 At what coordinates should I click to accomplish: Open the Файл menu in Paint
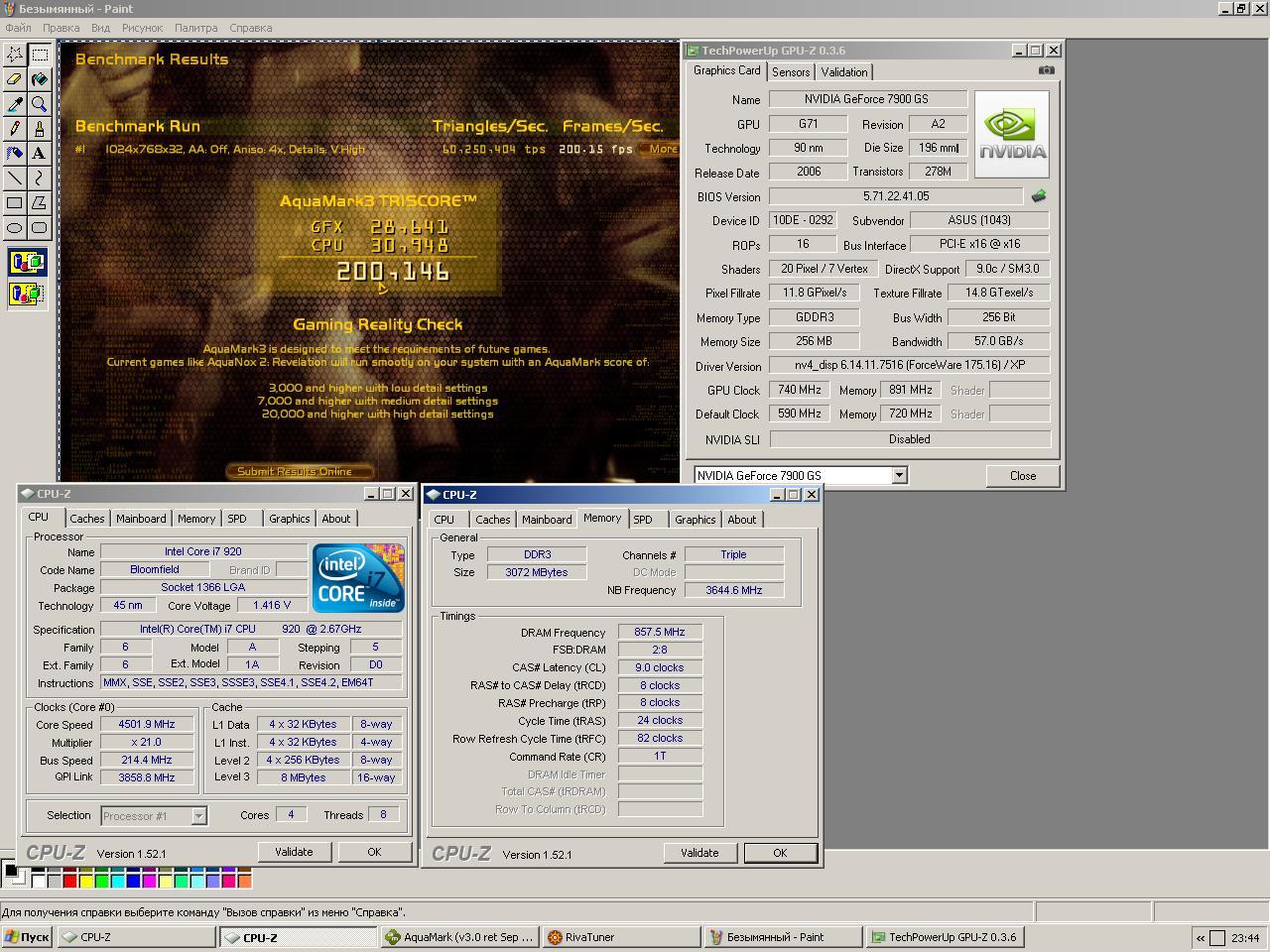pos(18,28)
